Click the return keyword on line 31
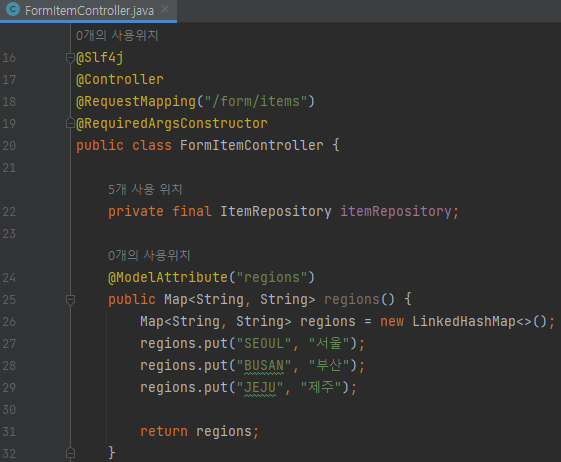 point(164,432)
